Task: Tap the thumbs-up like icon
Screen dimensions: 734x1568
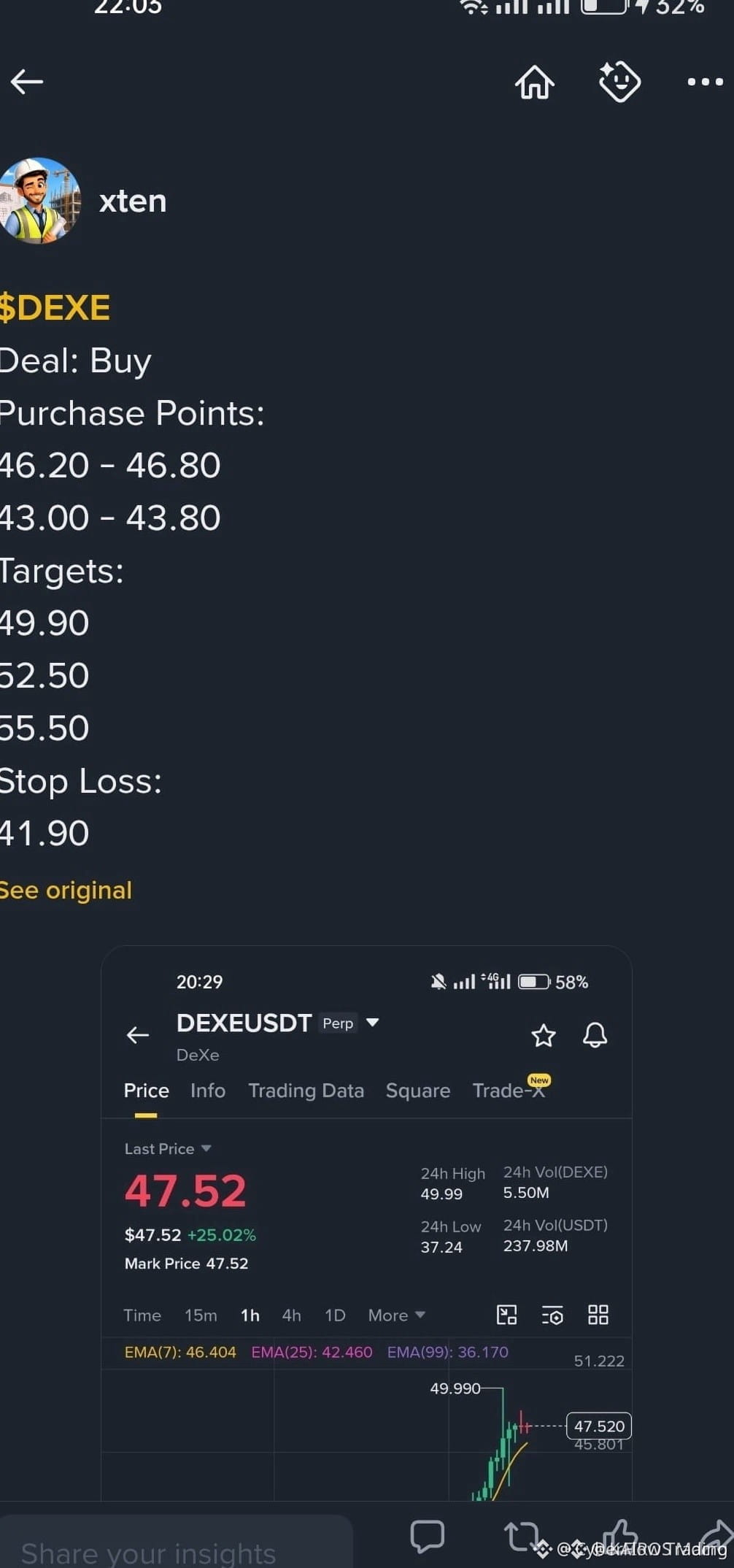Action: (x=620, y=1534)
